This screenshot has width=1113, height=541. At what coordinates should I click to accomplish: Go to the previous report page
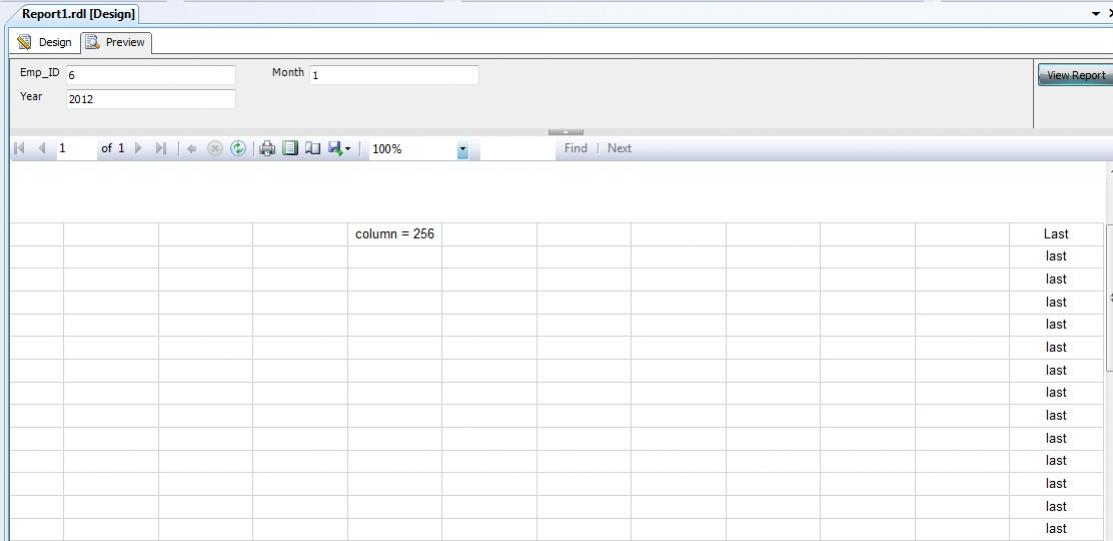42,148
